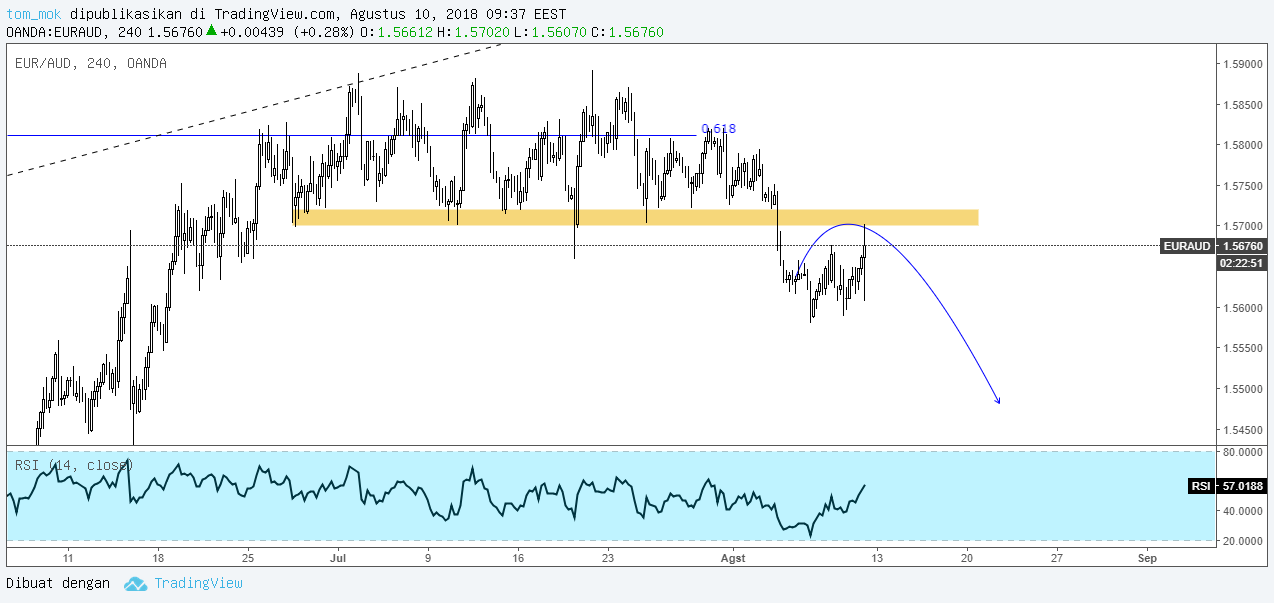Select the RSI (14, close) indicator label
Image resolution: width=1274 pixels, height=603 pixels.
click(74, 465)
